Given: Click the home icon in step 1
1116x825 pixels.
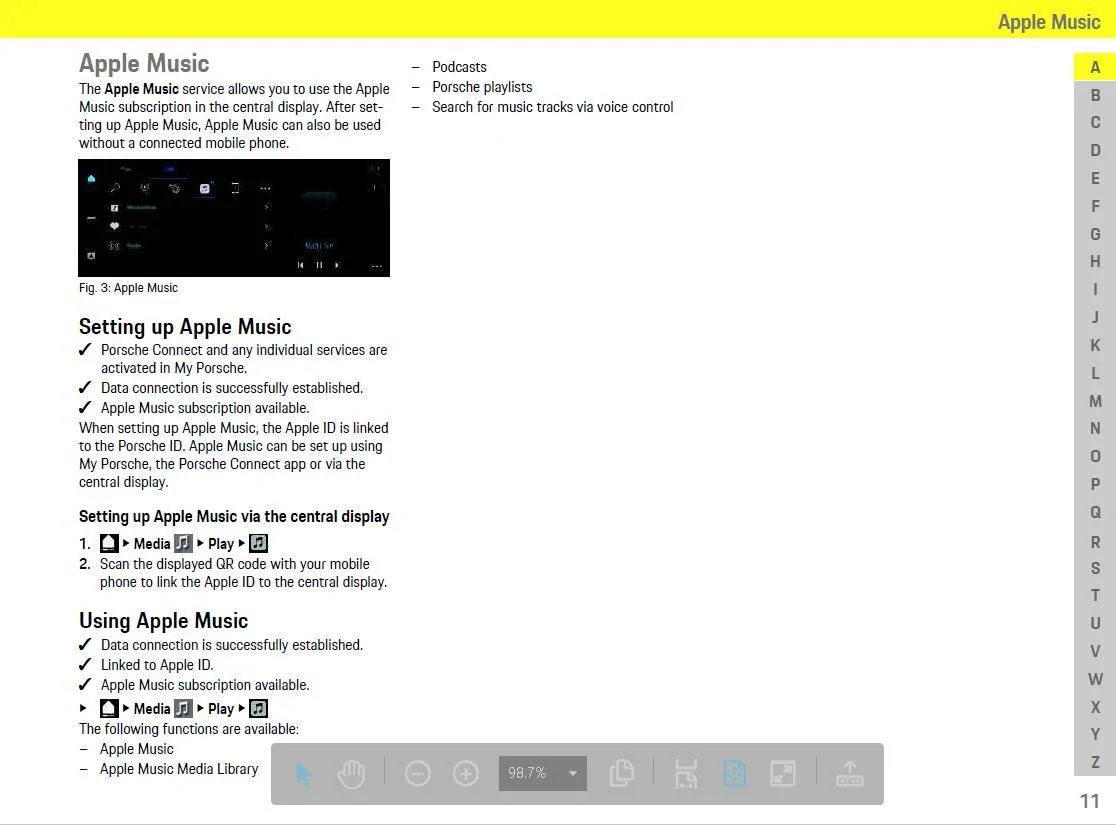Looking at the screenshot, I should coord(109,543).
